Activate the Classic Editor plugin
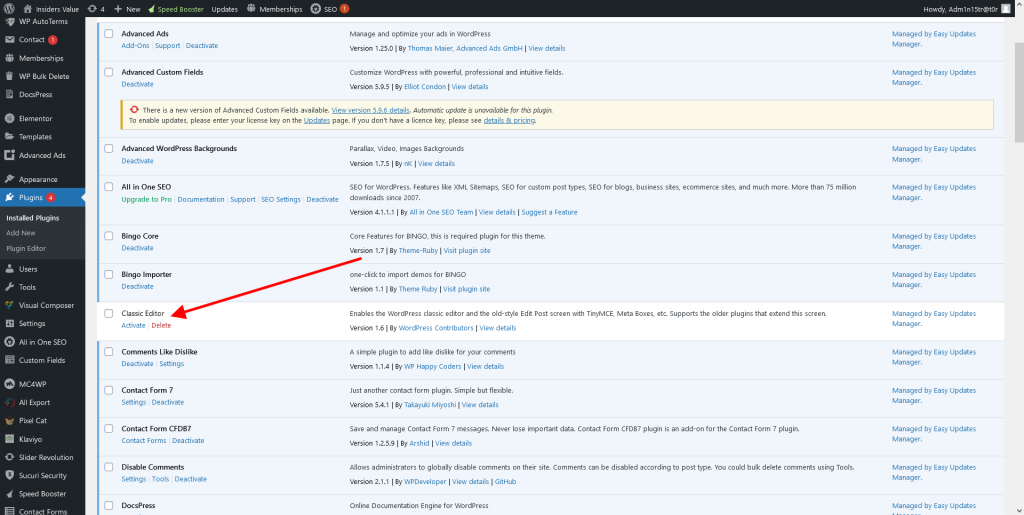The width and height of the screenshot is (1024, 515). 133,326
